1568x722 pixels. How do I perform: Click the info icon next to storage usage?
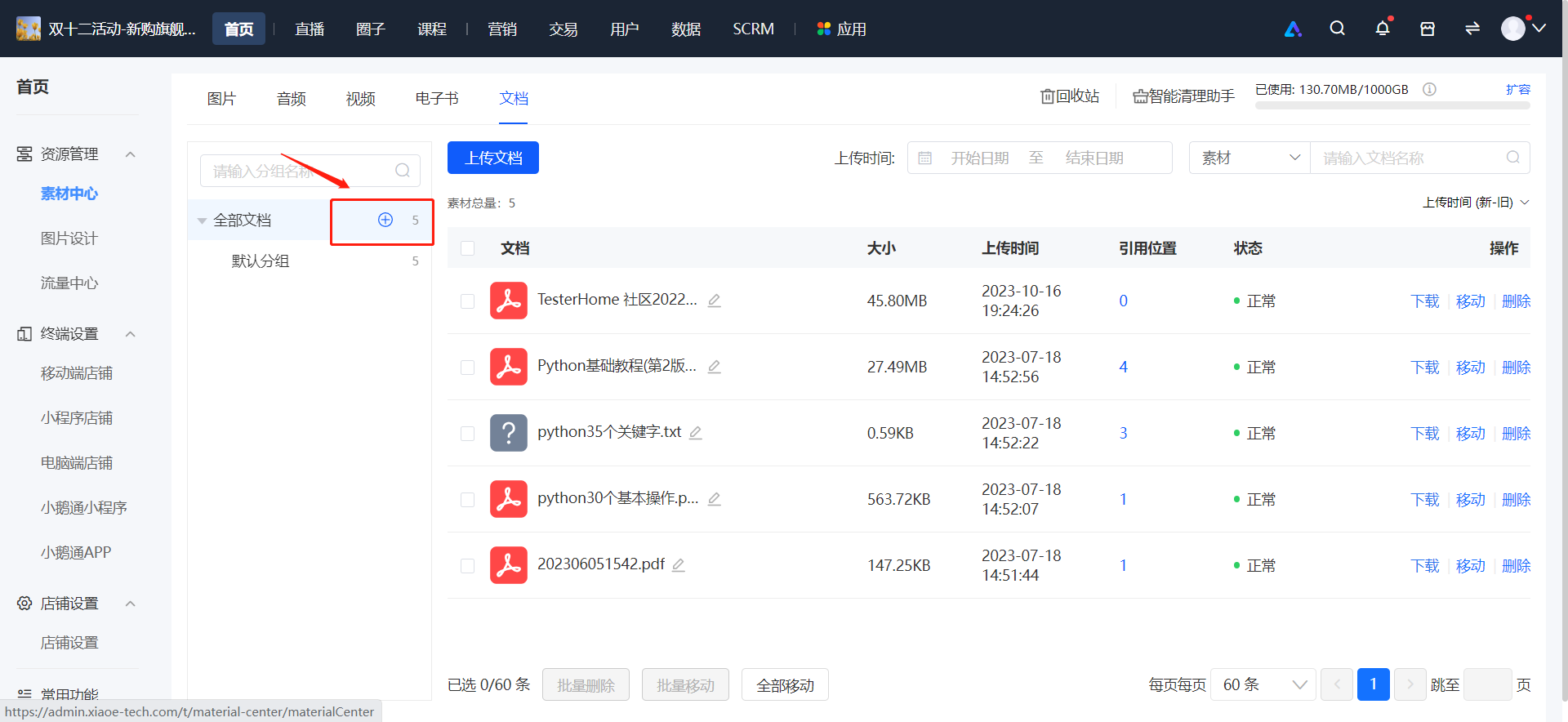[1429, 89]
